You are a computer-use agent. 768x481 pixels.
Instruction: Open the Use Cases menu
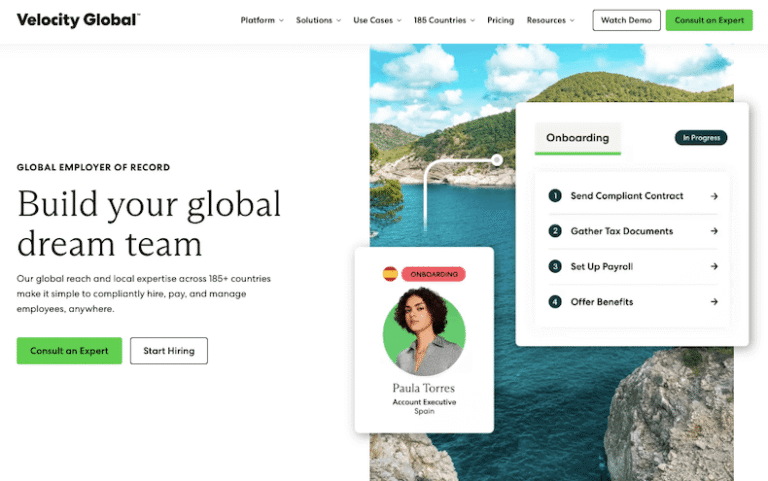373,20
